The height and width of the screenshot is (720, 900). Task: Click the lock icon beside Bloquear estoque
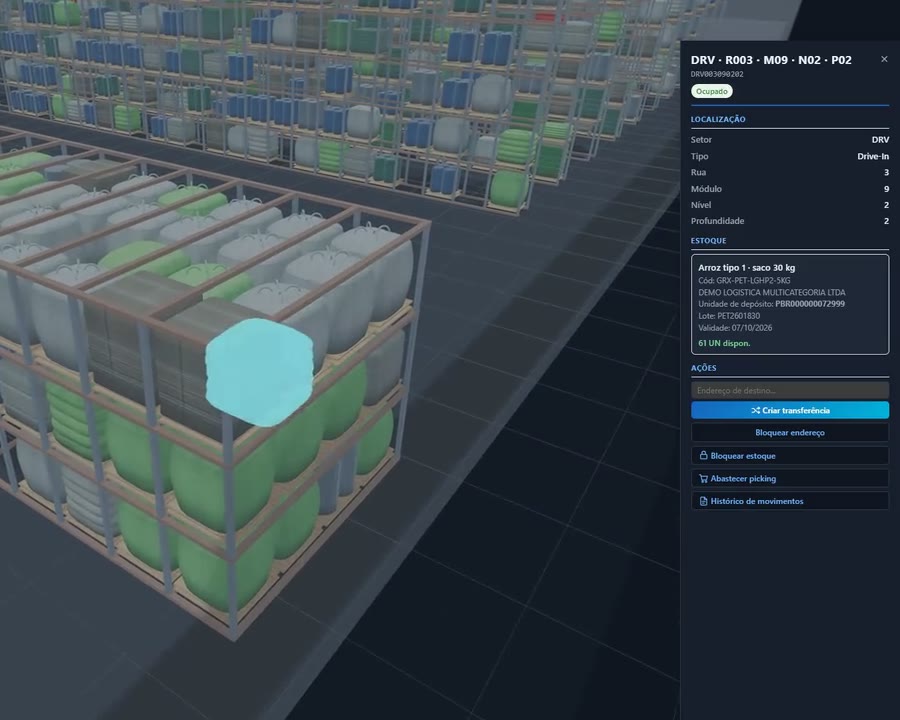[703, 455]
